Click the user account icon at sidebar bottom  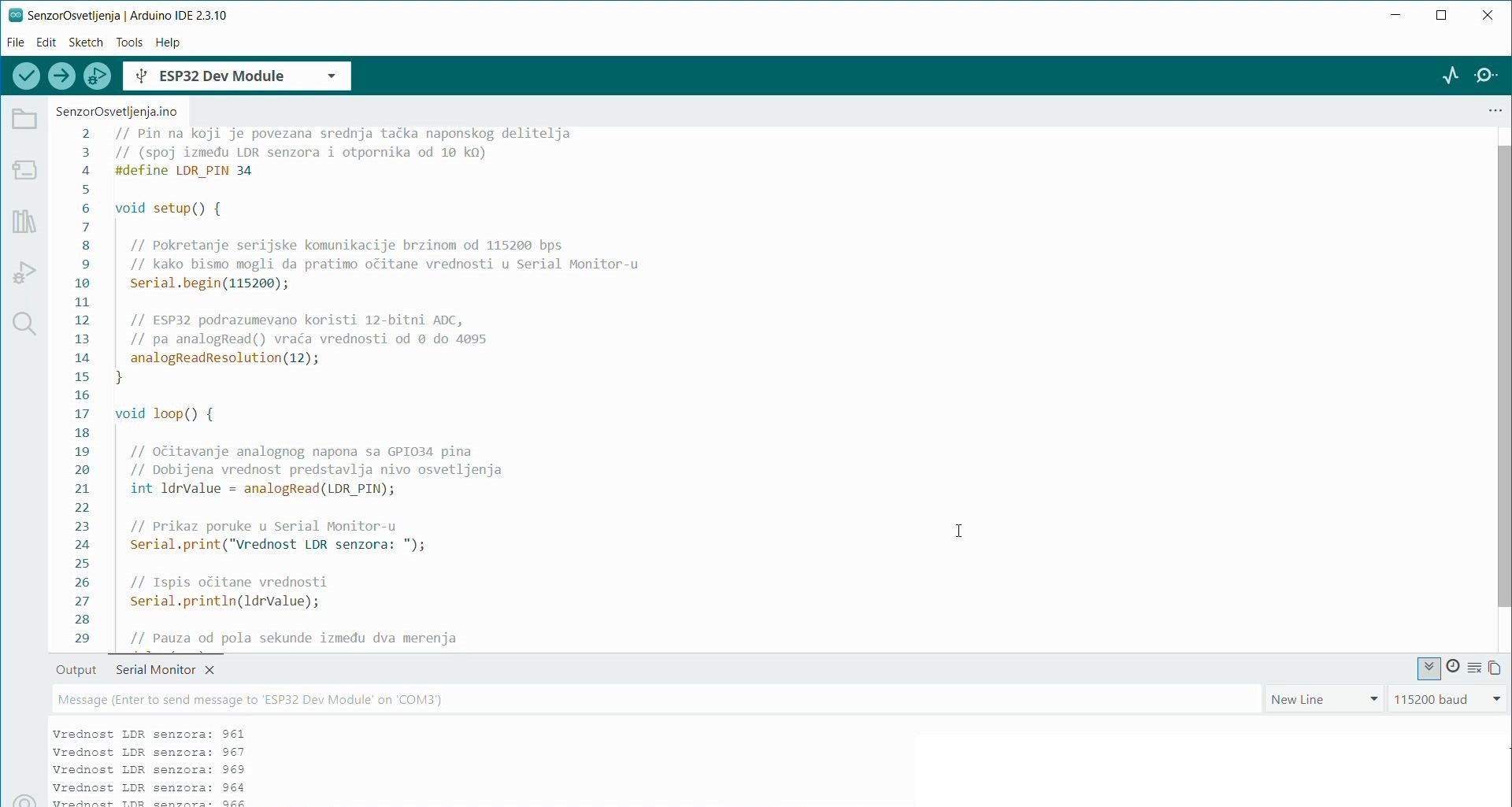tap(24, 800)
